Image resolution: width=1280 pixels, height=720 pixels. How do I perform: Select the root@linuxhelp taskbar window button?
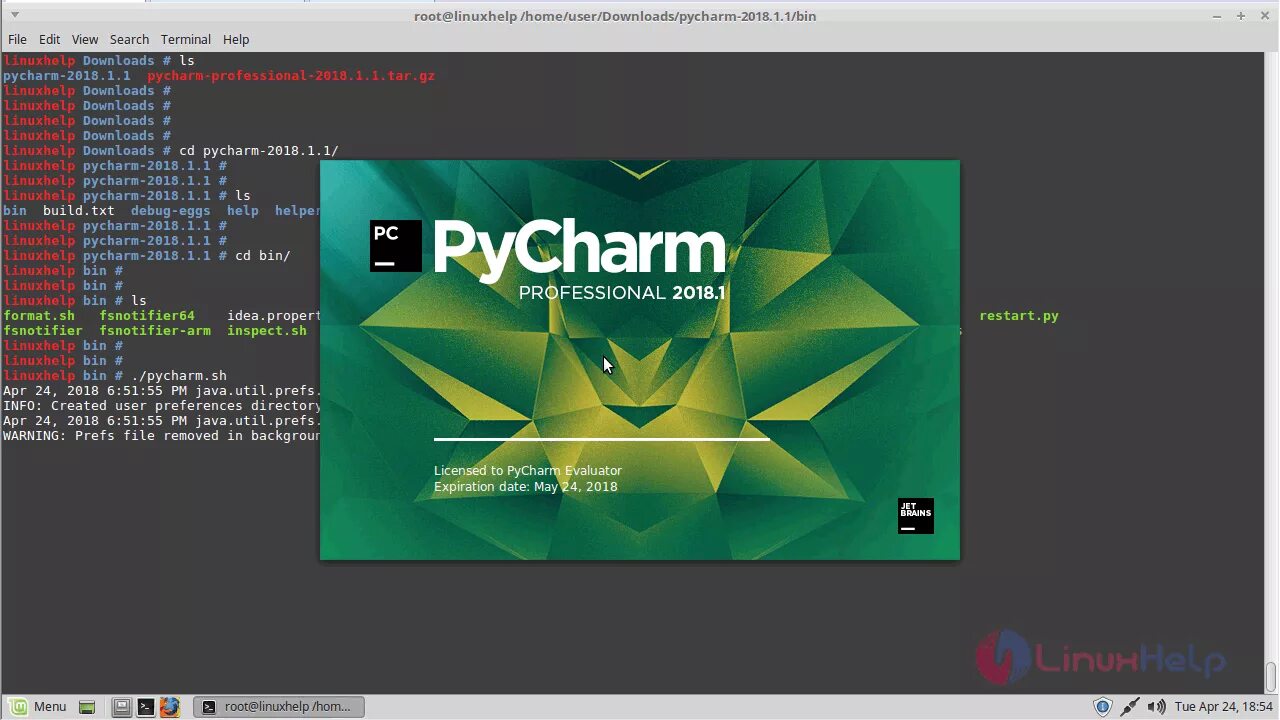click(279, 707)
